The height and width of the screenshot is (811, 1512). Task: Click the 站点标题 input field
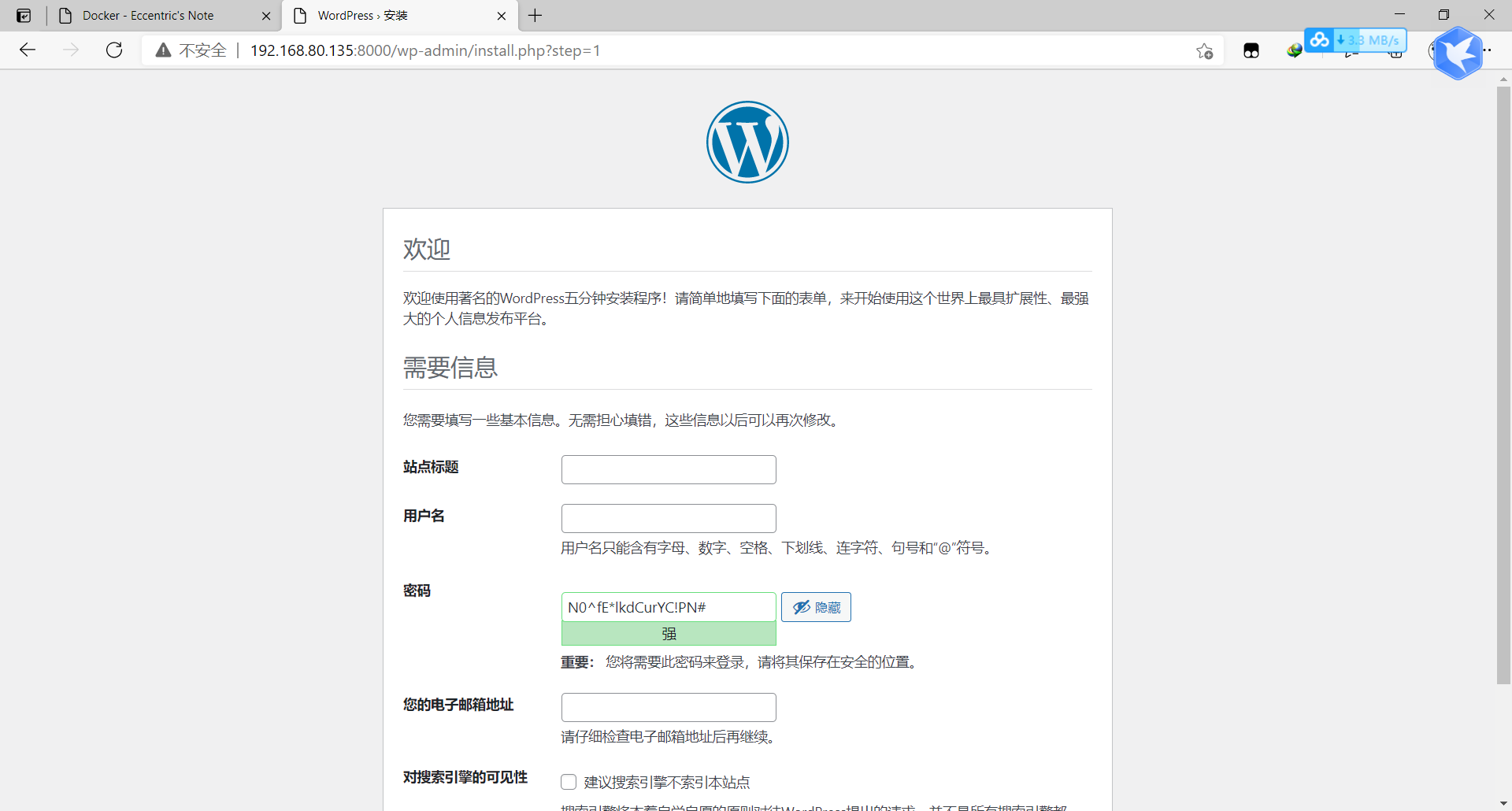tap(669, 469)
